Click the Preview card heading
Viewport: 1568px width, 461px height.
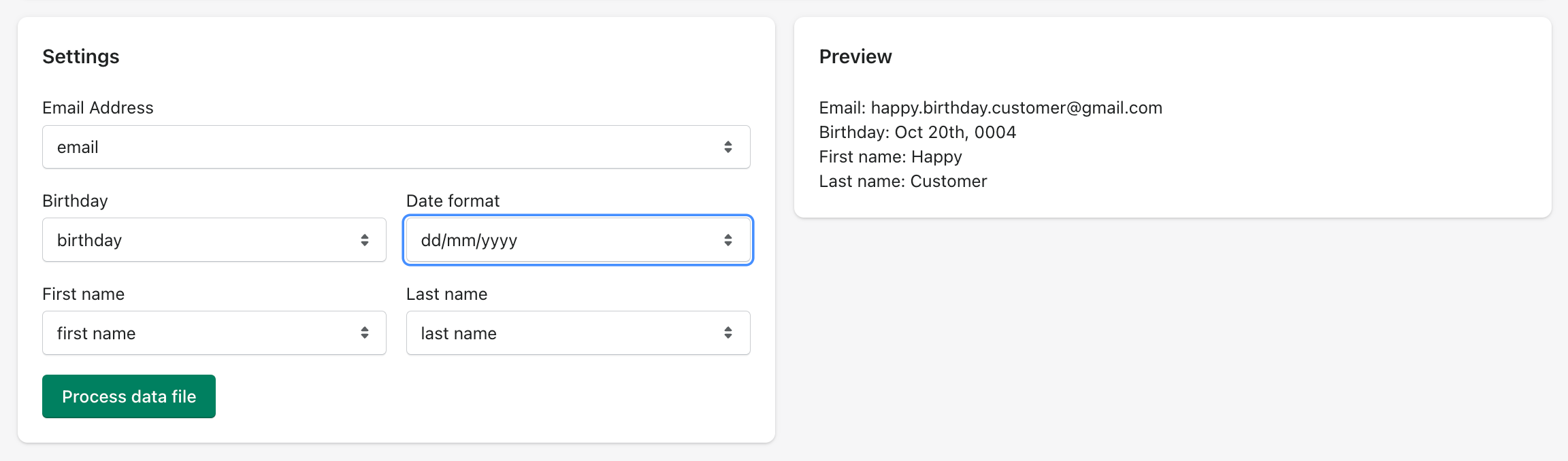click(x=855, y=56)
